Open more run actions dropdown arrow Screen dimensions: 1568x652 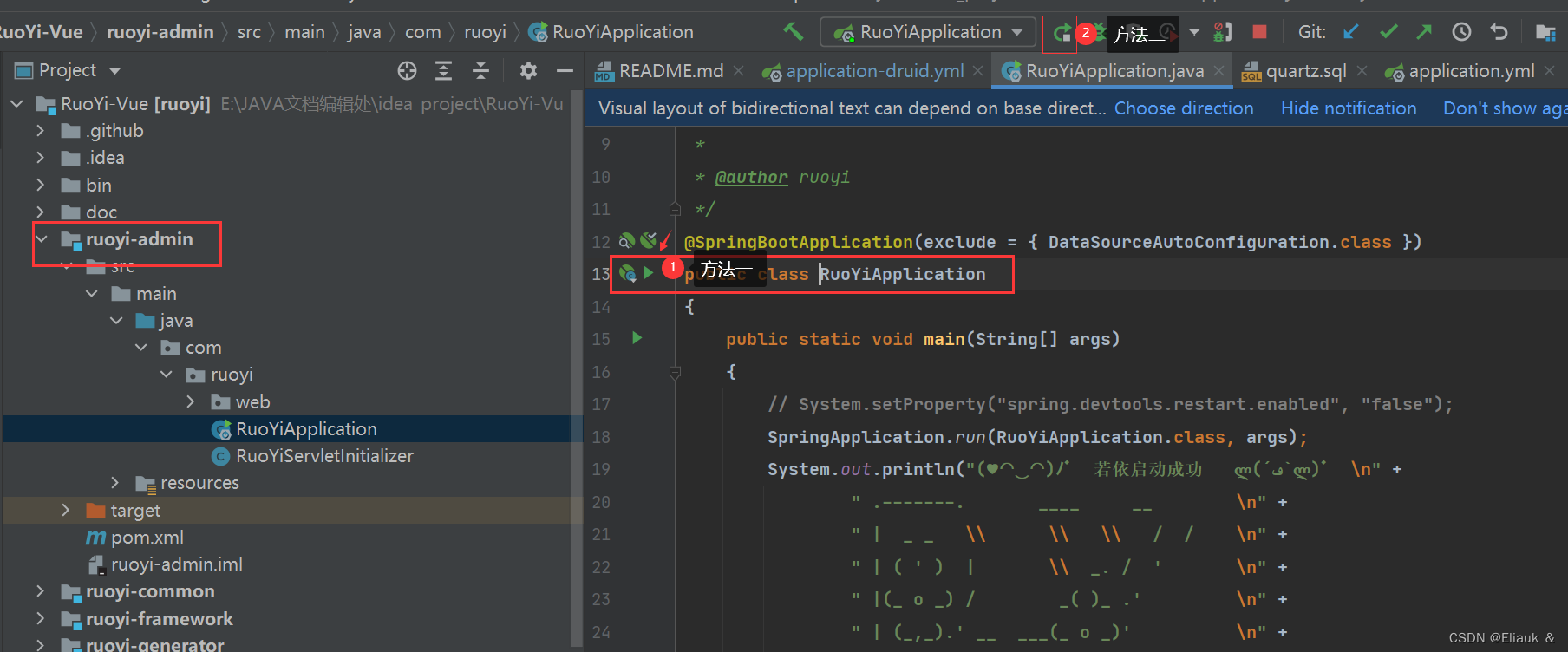click(1194, 33)
